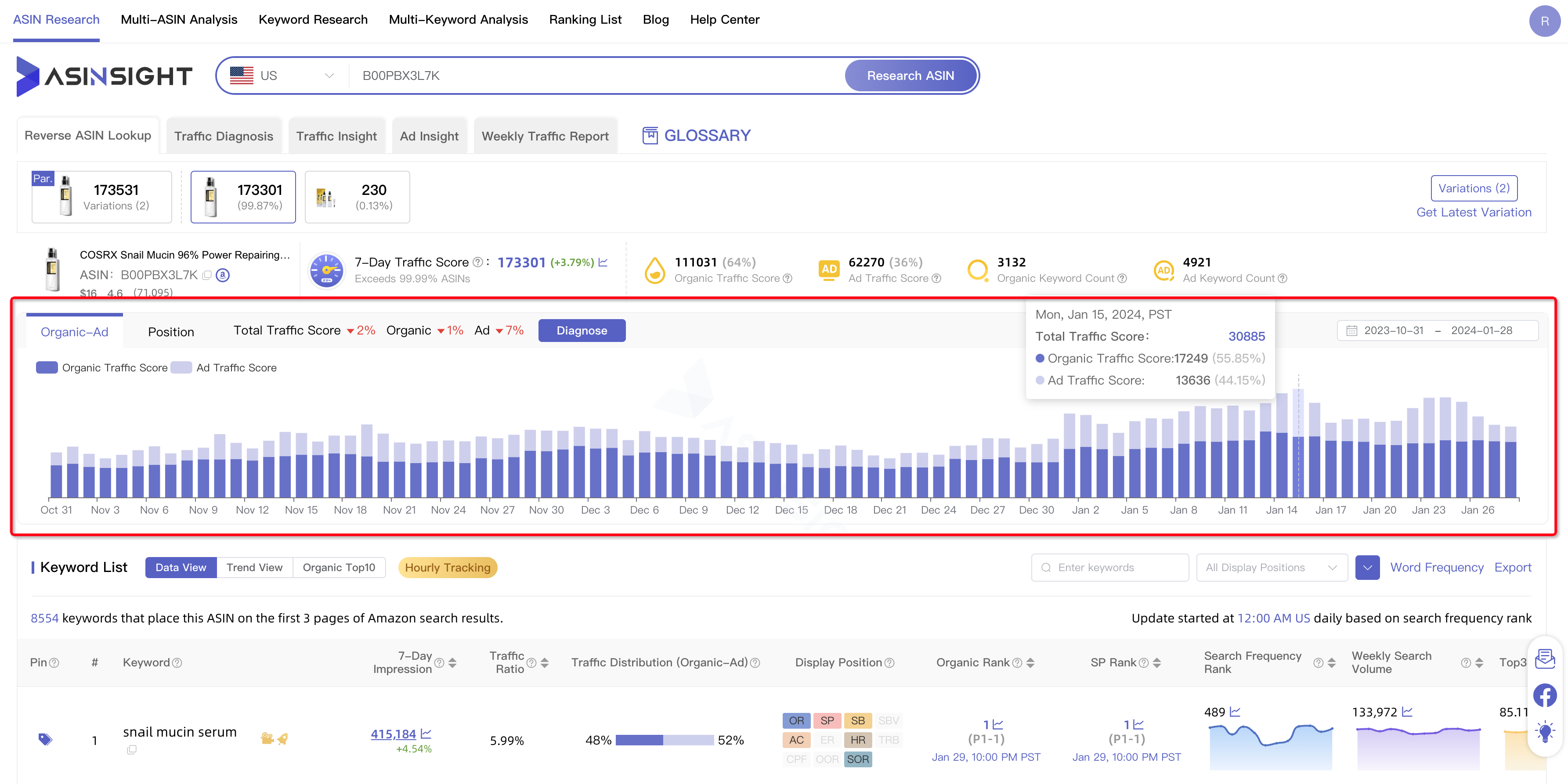Show Display Position help icon

889,662
